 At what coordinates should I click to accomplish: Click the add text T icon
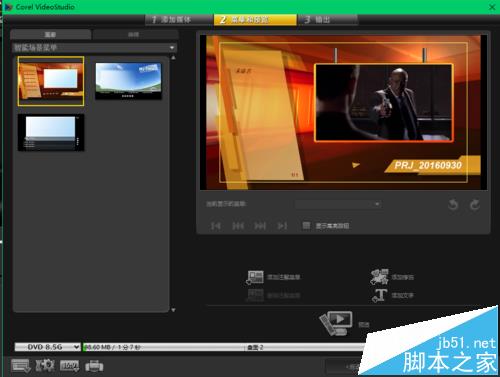tap(379, 296)
